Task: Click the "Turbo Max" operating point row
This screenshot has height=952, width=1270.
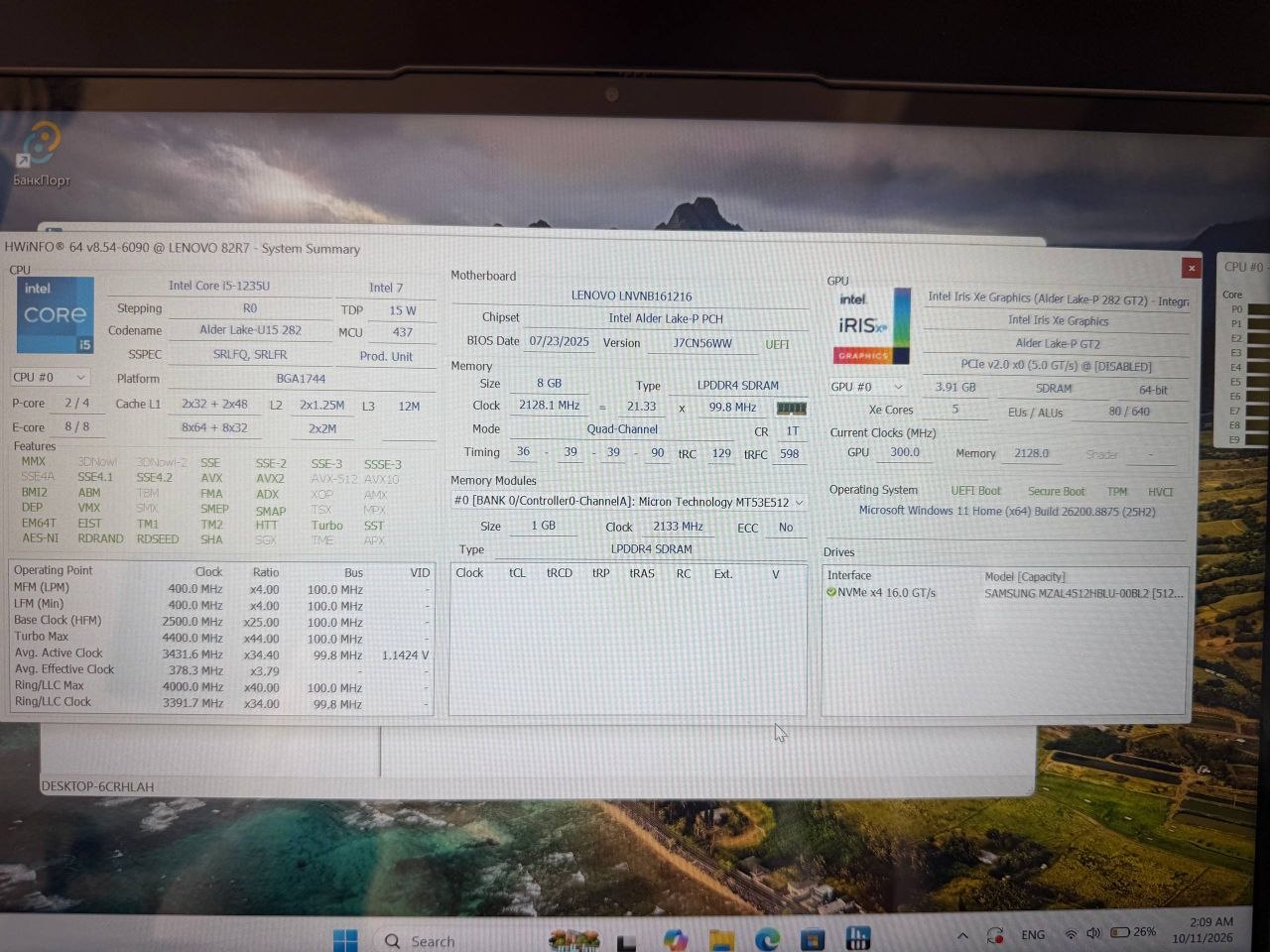Action: click(x=222, y=638)
